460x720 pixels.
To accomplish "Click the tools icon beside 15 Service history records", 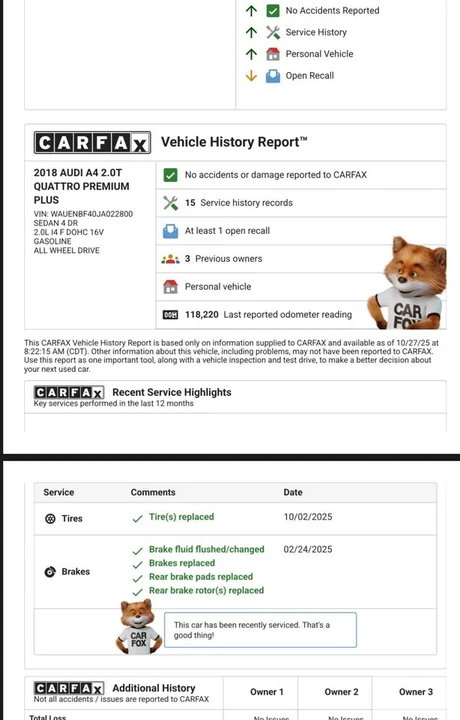I will [x=170, y=203].
